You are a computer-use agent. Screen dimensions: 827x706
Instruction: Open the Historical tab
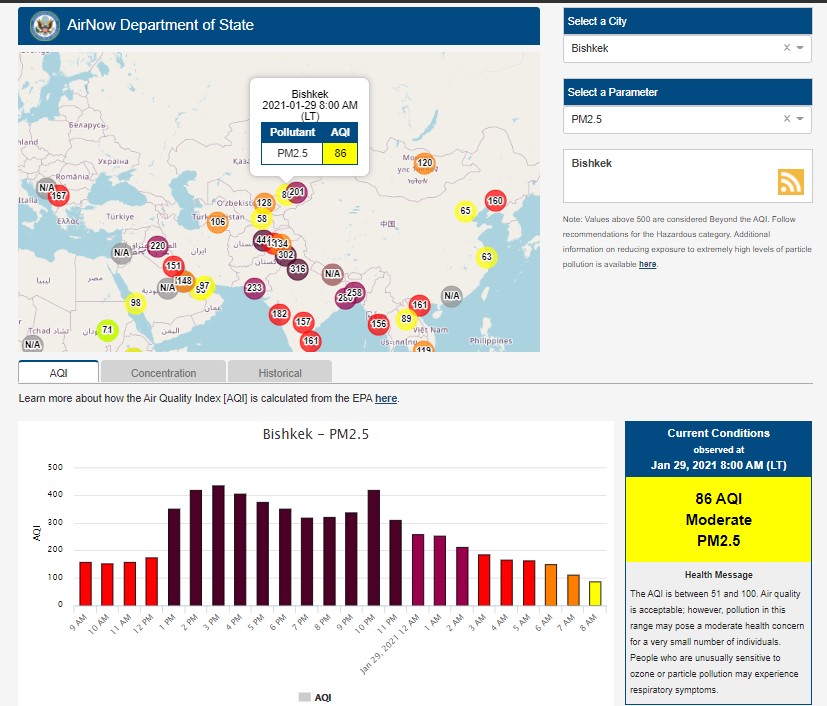pyautogui.click(x=280, y=373)
